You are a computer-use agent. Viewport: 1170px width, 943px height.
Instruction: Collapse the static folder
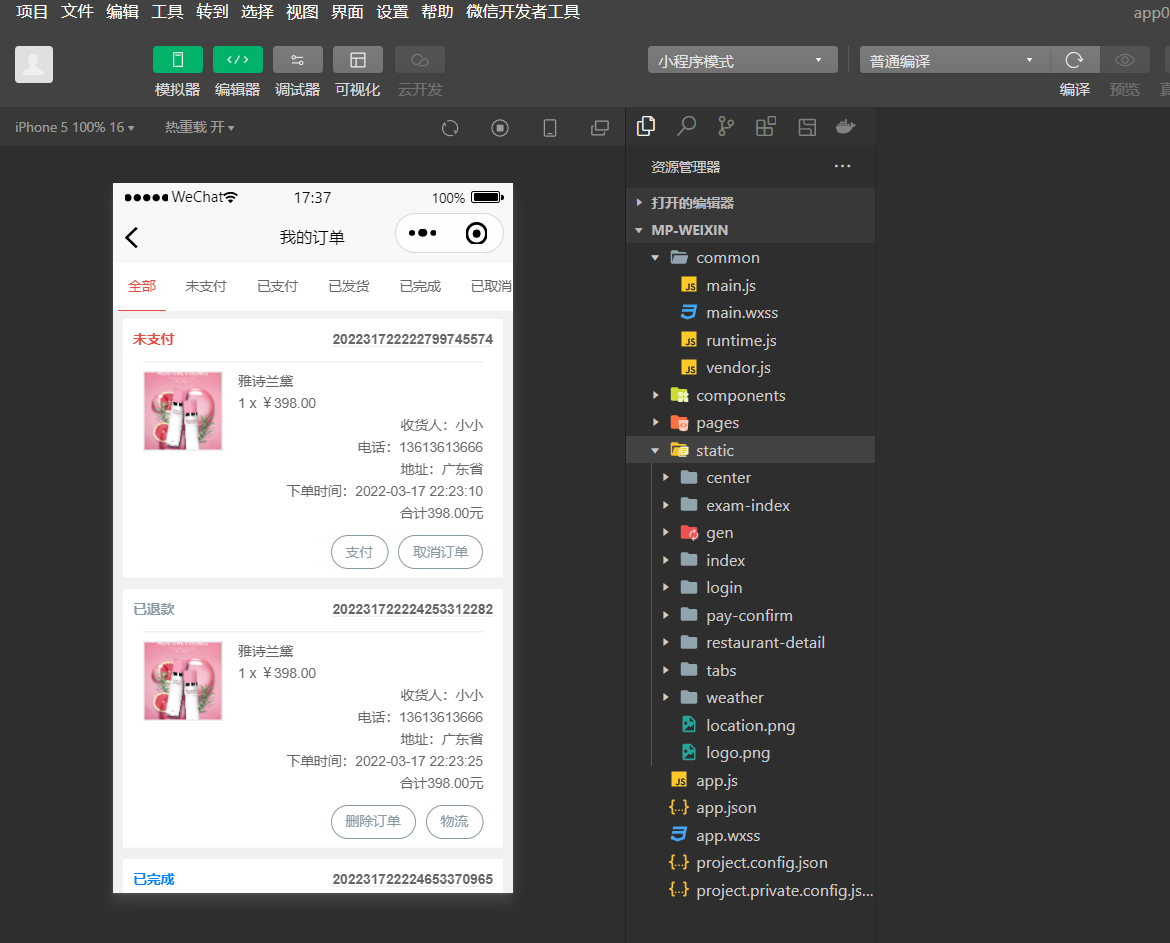751,450
